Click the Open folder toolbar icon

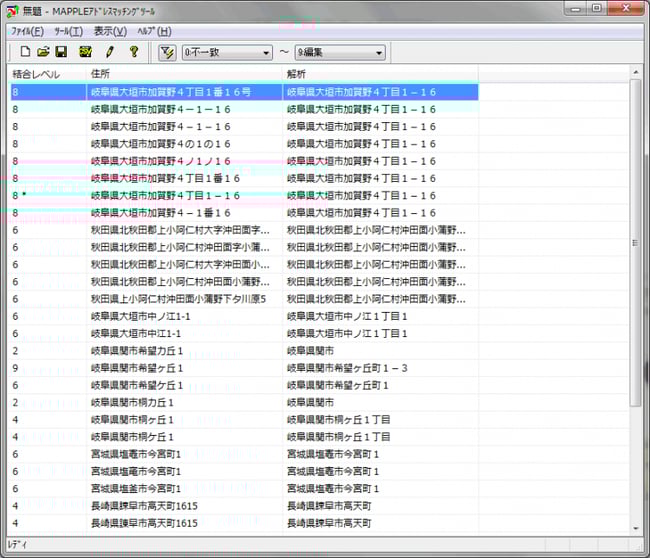tap(43, 52)
